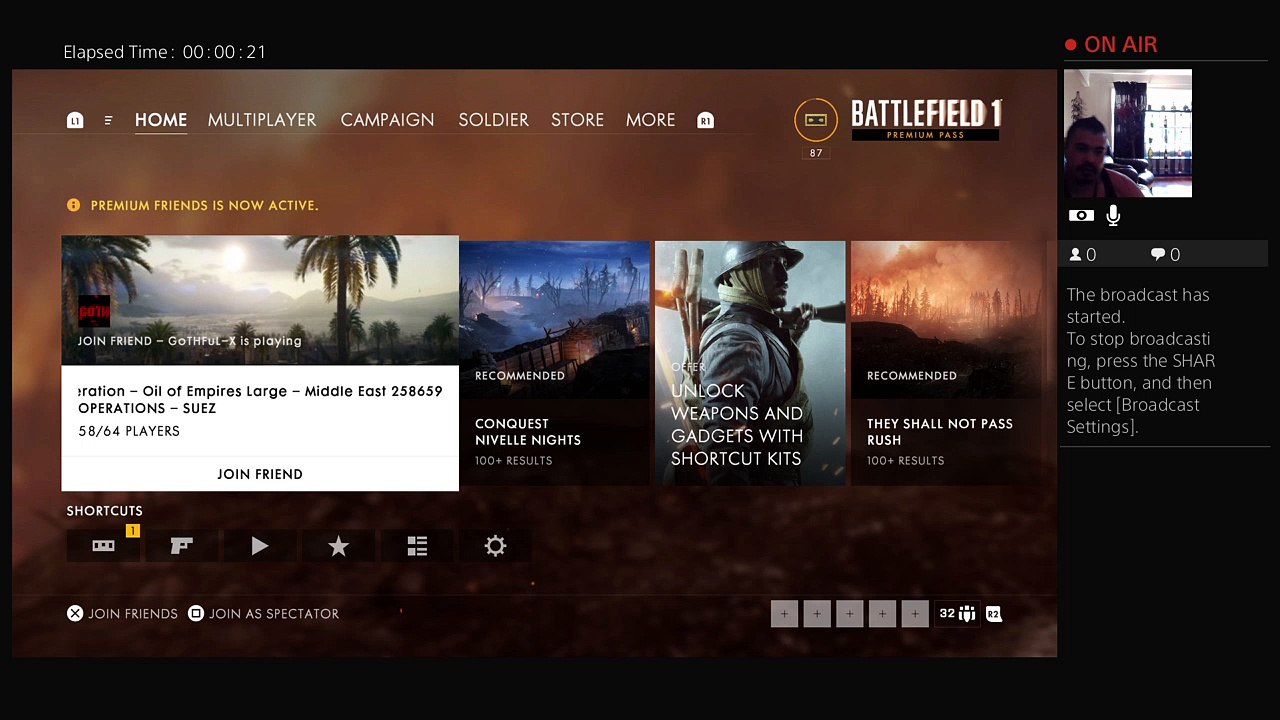Switch to the CAMPAIGN tab
This screenshot has height=720, width=1280.
pyautogui.click(x=387, y=120)
